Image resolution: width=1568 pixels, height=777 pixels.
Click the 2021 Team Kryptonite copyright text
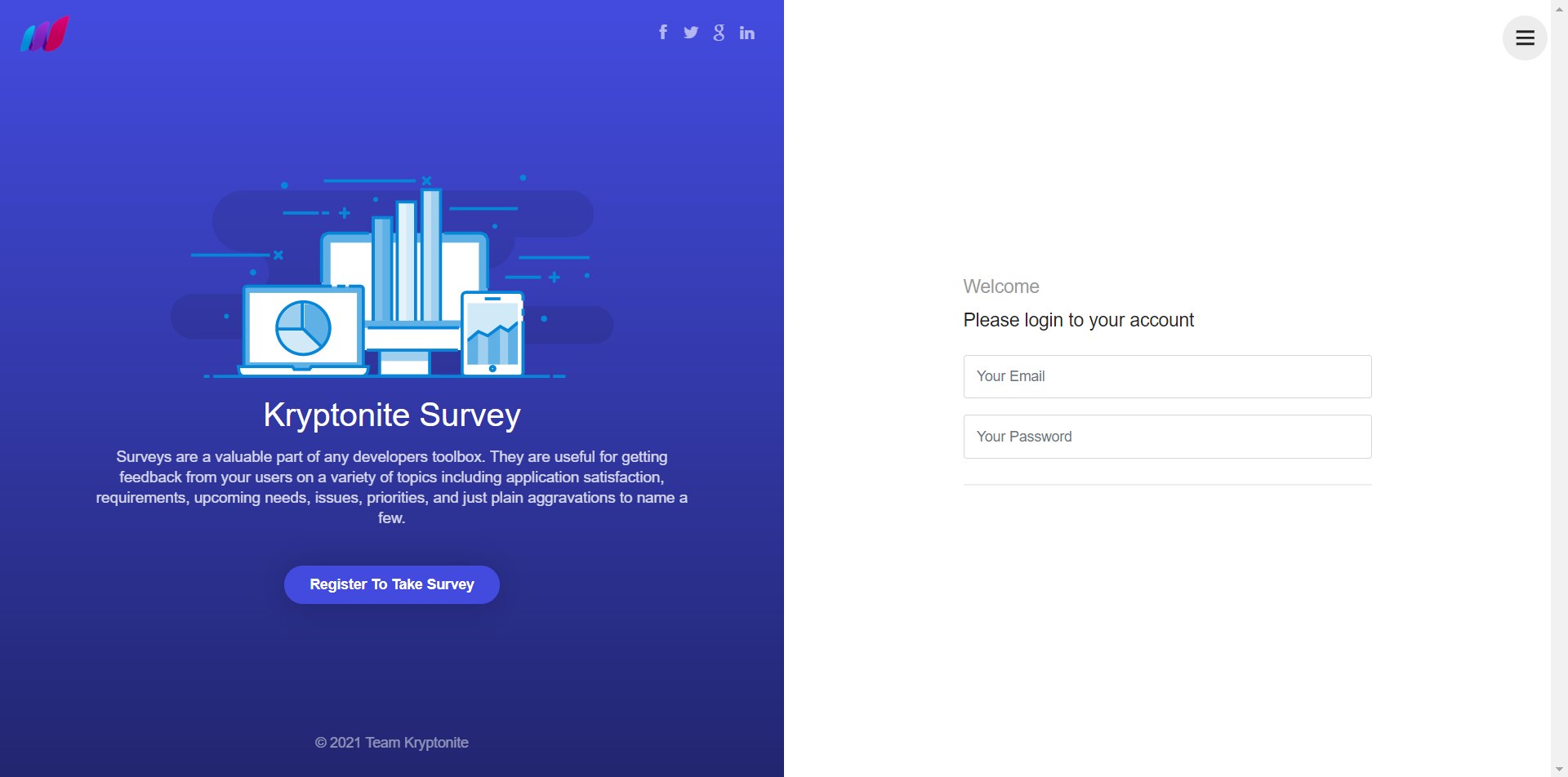click(392, 743)
